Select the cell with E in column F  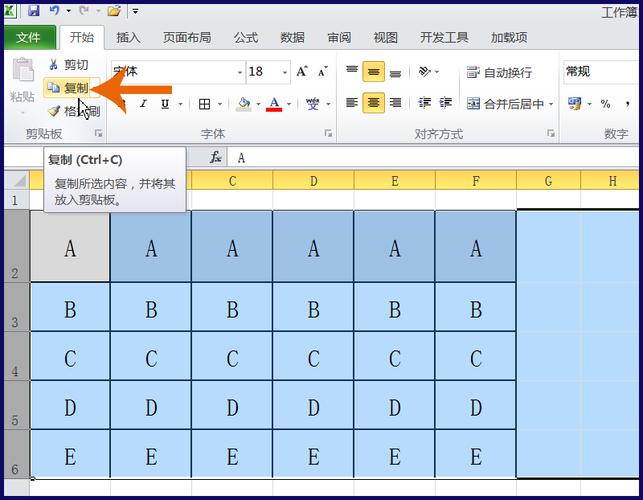click(476, 454)
